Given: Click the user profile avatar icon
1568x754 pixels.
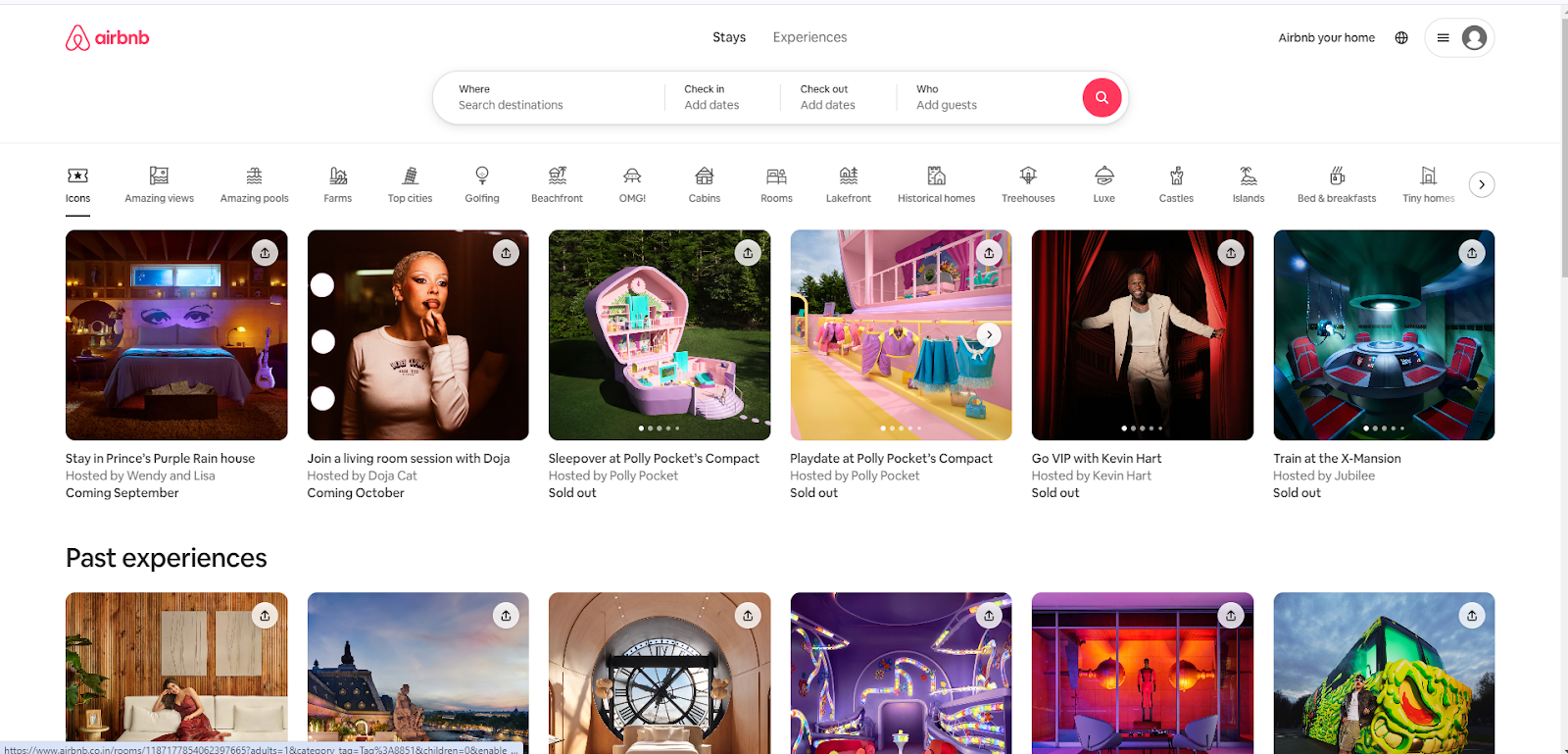Looking at the screenshot, I should [x=1474, y=37].
